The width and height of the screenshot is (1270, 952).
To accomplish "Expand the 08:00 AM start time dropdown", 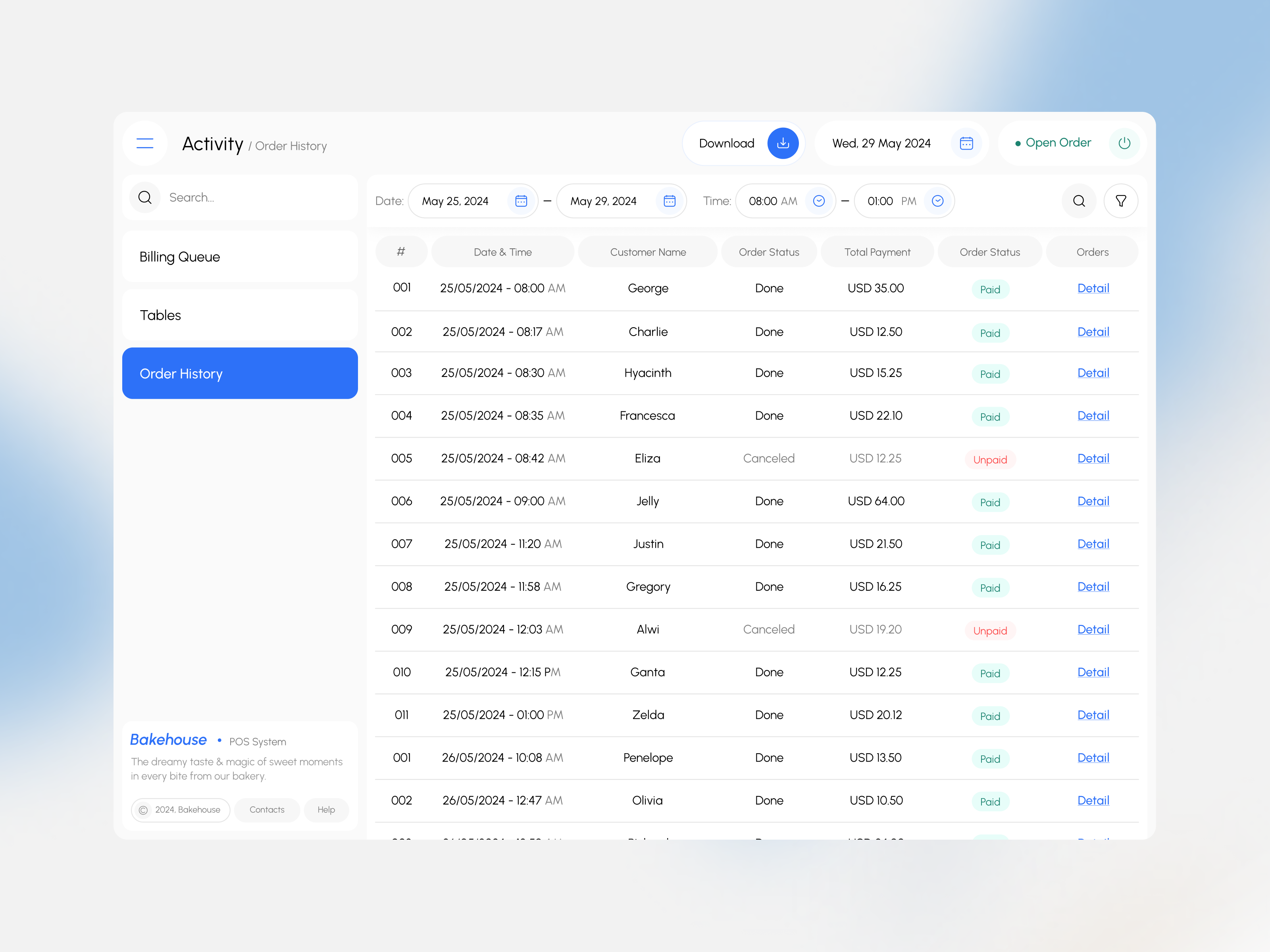I will (819, 201).
